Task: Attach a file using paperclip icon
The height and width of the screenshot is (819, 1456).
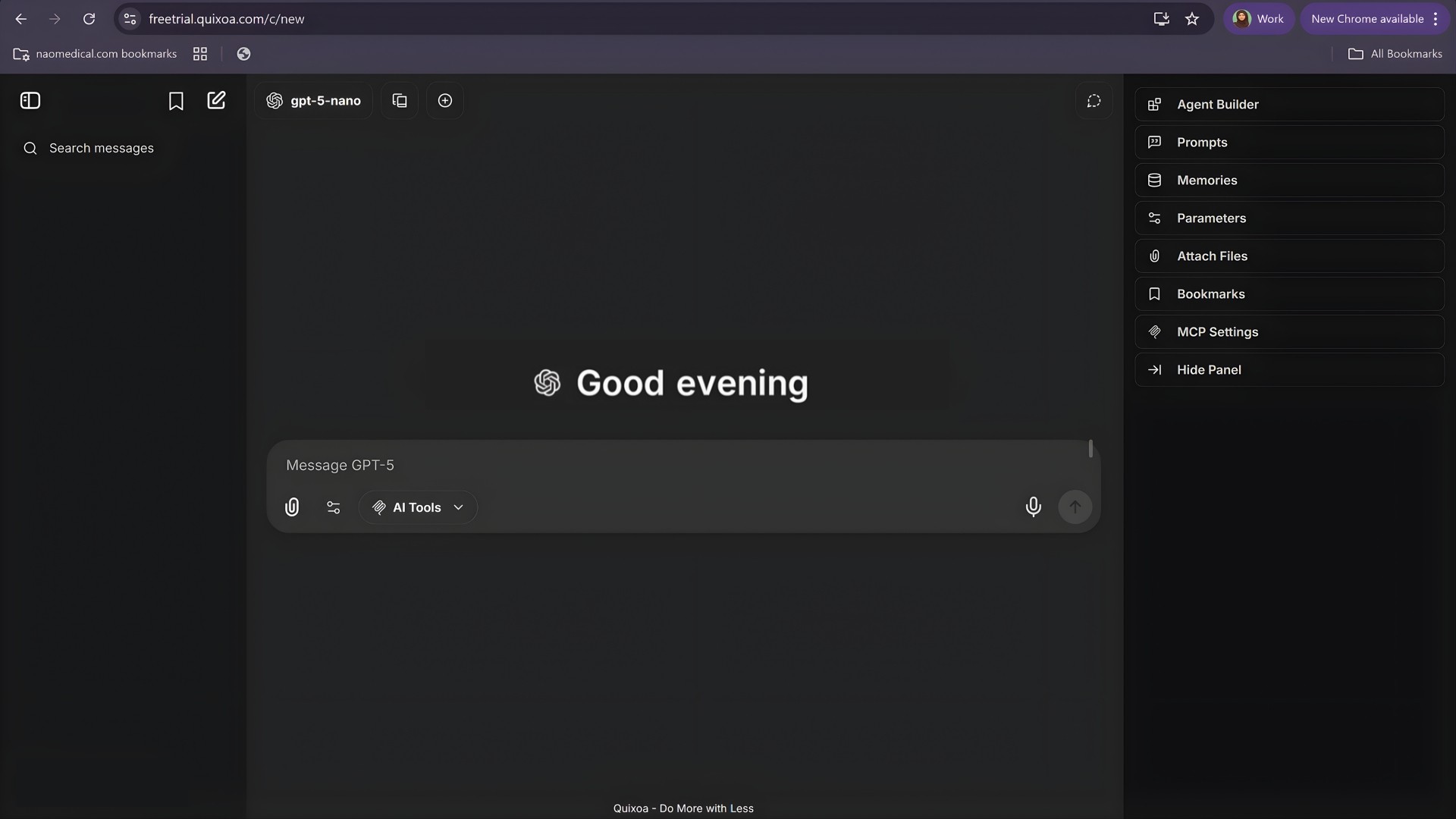Action: click(292, 507)
